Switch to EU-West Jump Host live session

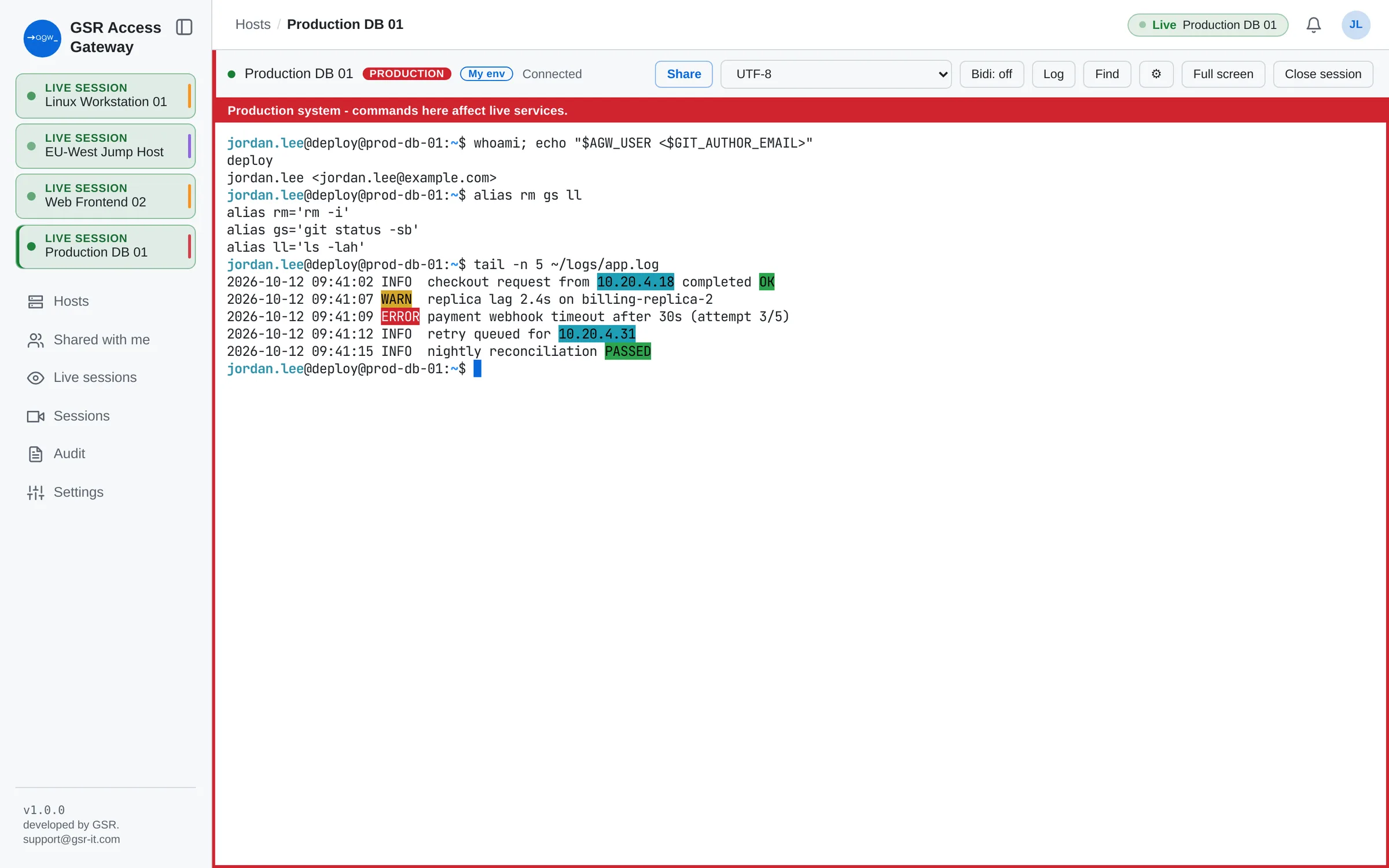point(105,146)
